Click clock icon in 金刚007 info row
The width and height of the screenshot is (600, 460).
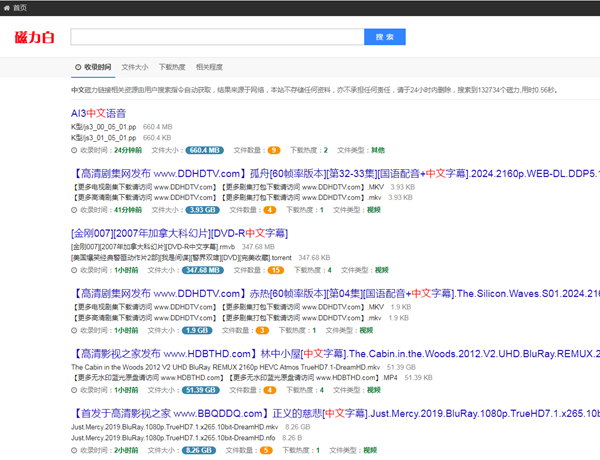pos(74,270)
